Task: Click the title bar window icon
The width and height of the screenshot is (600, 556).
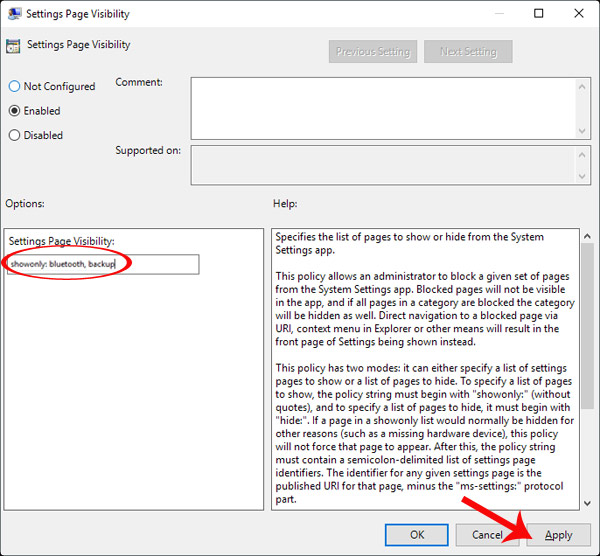Action: tap(15, 14)
